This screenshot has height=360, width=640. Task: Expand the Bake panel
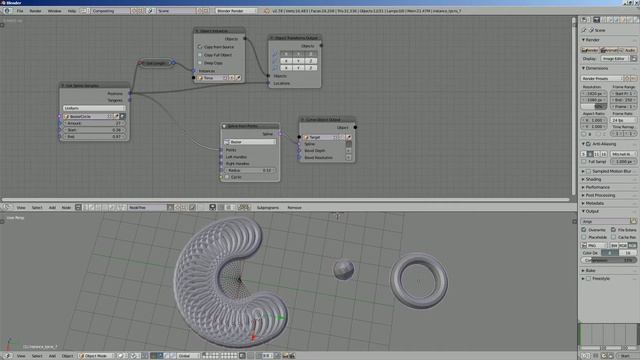click(x=590, y=271)
